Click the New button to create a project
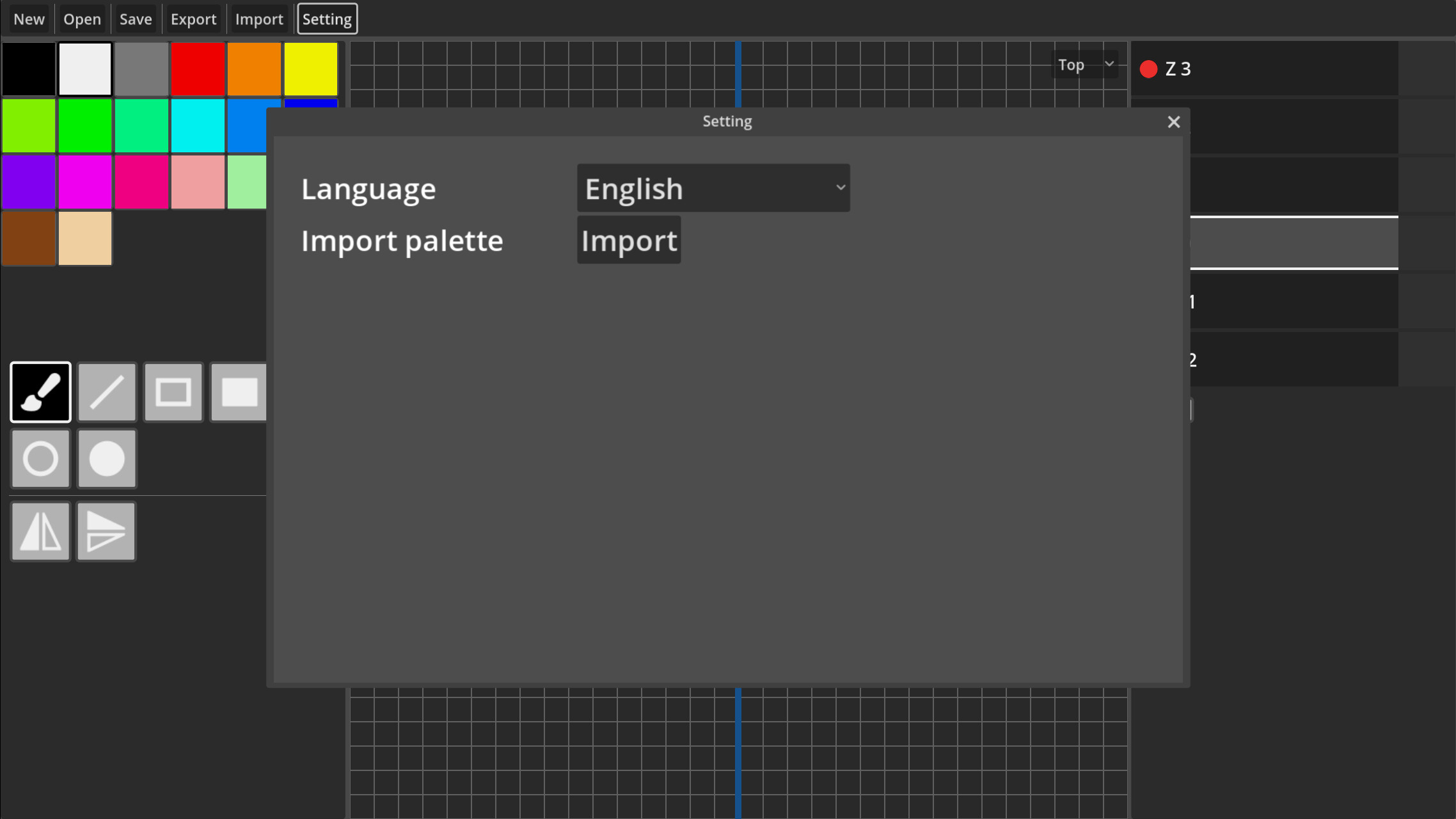 29,19
